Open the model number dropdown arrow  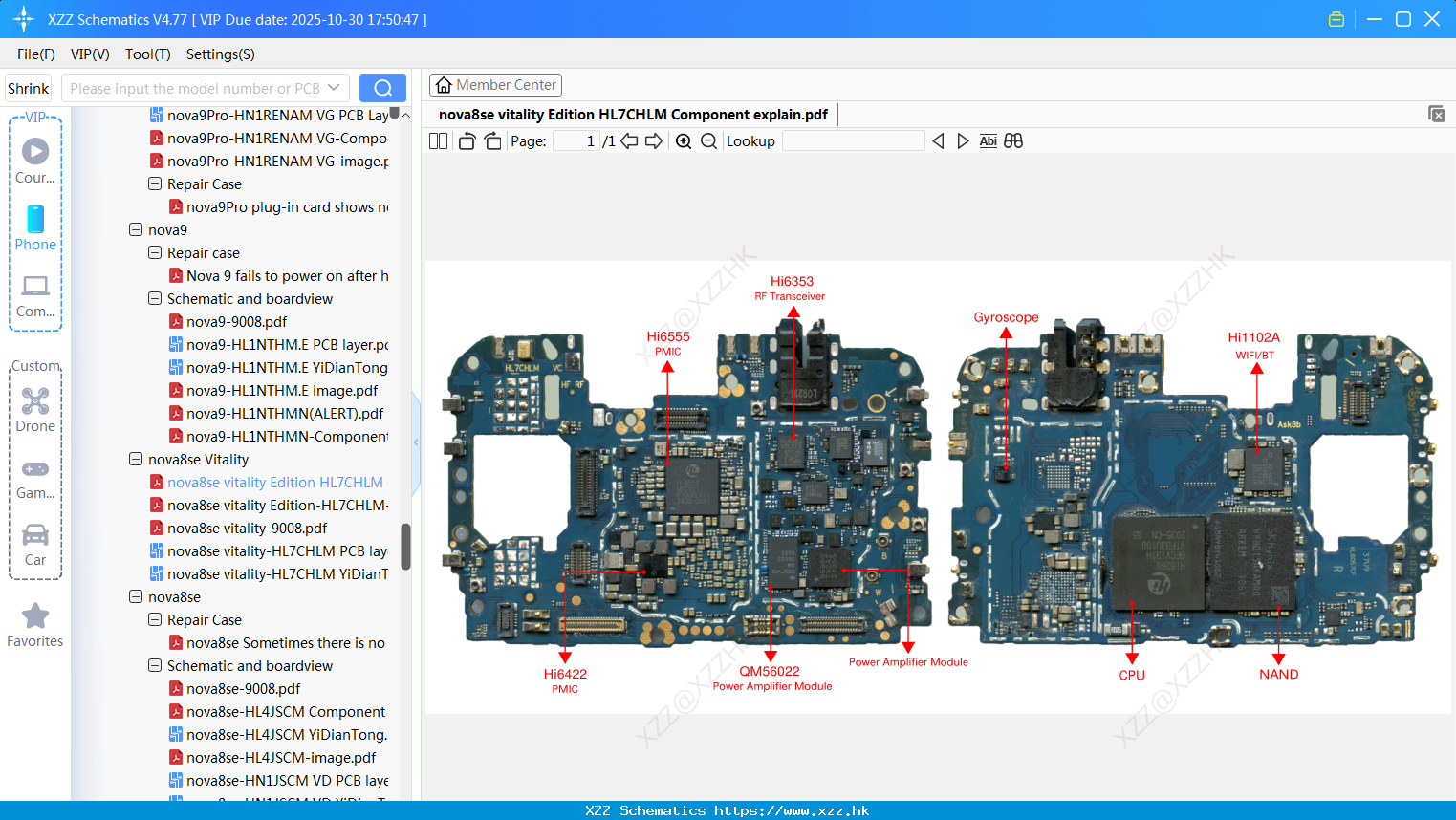(x=334, y=88)
